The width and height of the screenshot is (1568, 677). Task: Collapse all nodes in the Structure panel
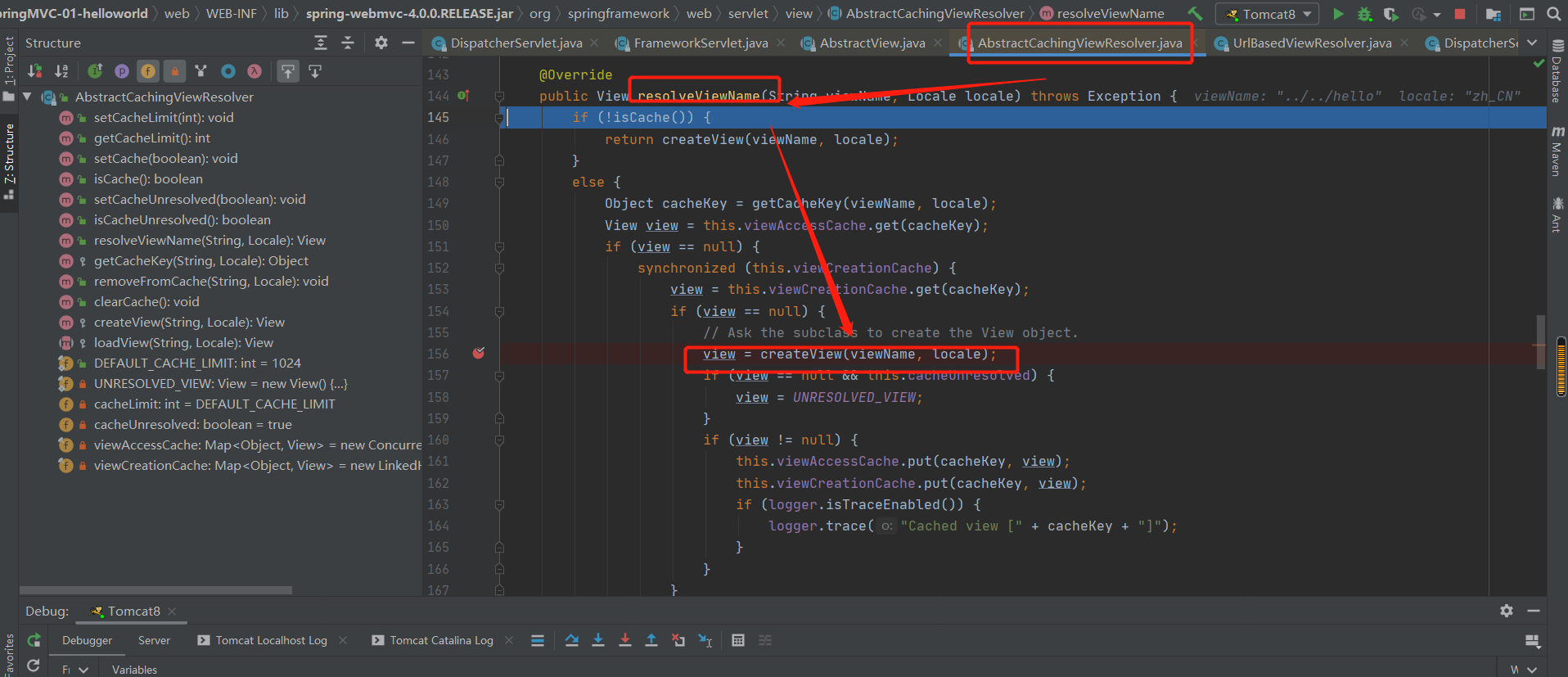point(348,43)
